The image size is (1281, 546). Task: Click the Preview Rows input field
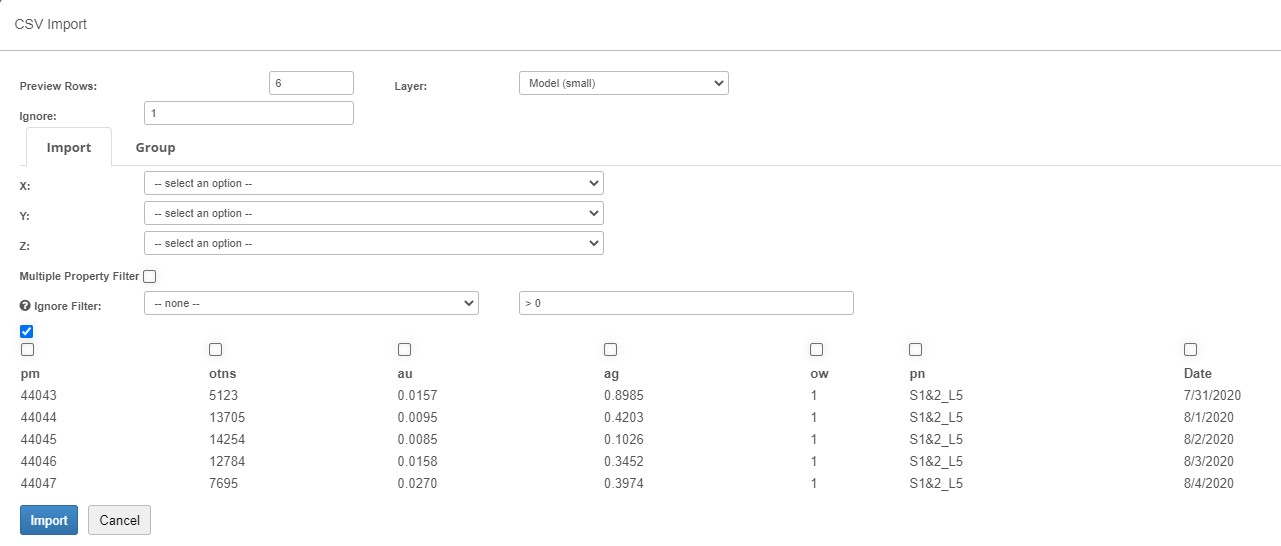(x=311, y=83)
